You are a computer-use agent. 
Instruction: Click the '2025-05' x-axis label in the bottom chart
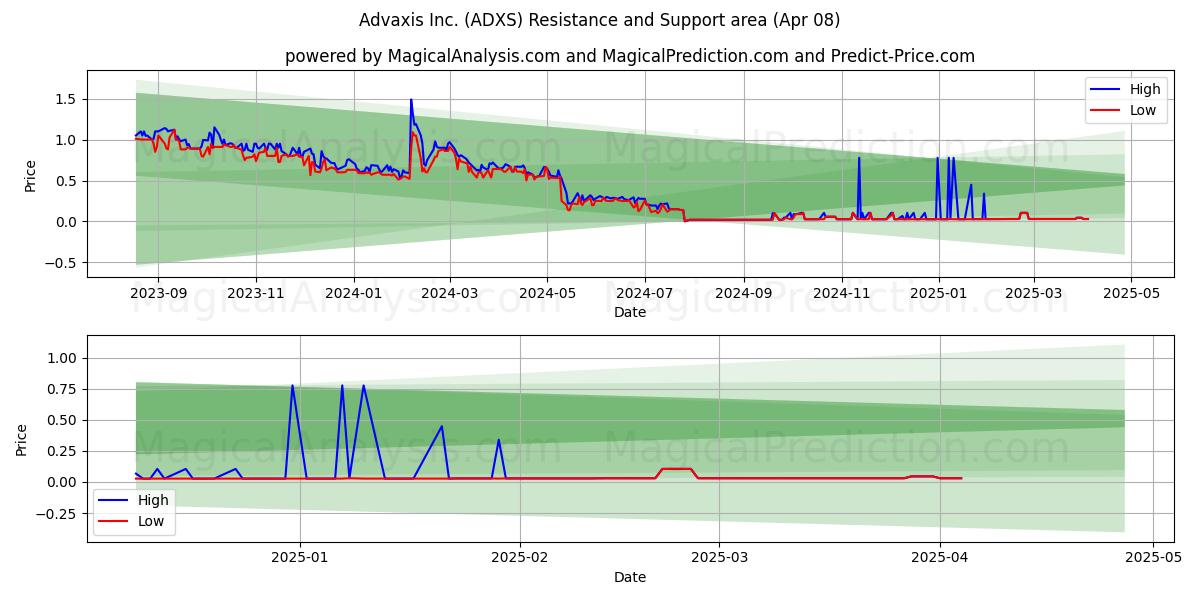click(1153, 557)
